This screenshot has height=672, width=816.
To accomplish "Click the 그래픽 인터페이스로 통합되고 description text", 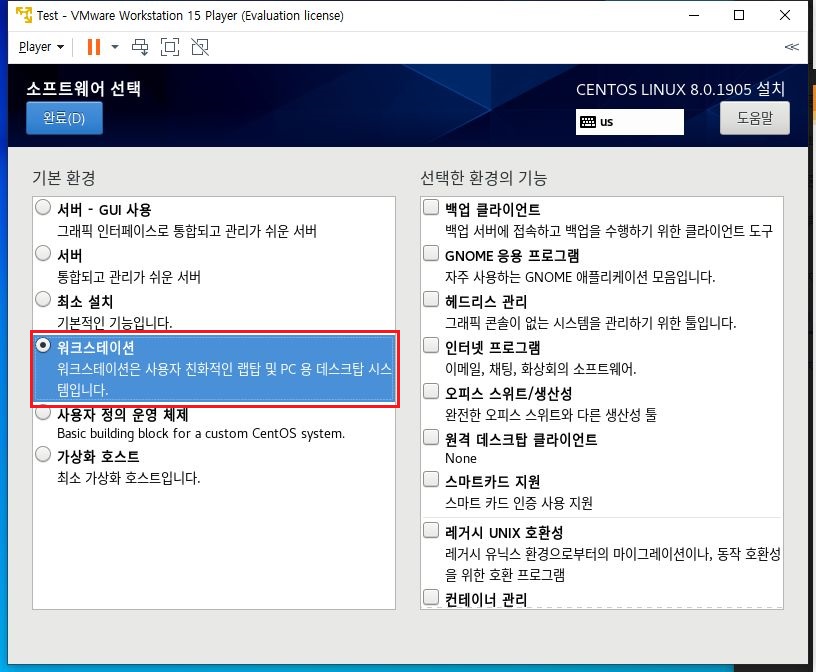I will tap(187, 231).
